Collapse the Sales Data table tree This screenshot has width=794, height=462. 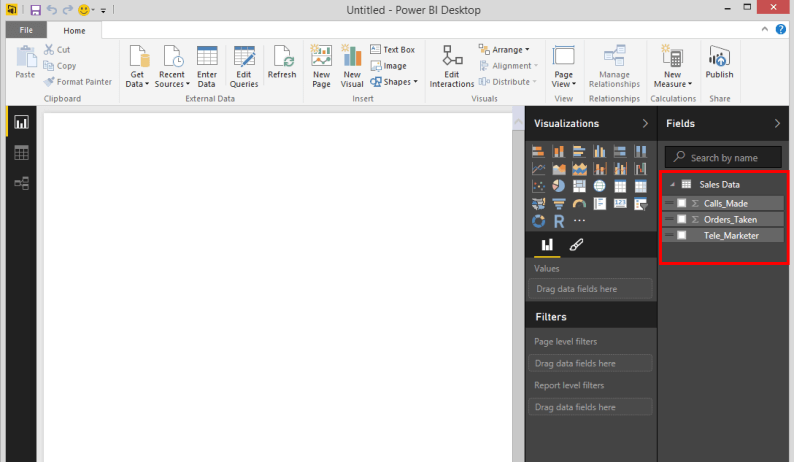coord(672,185)
